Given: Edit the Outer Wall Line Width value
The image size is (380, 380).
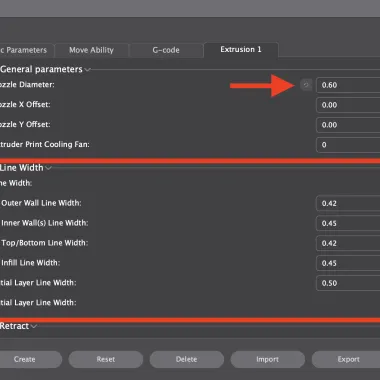Looking at the screenshot, I should point(348,203).
